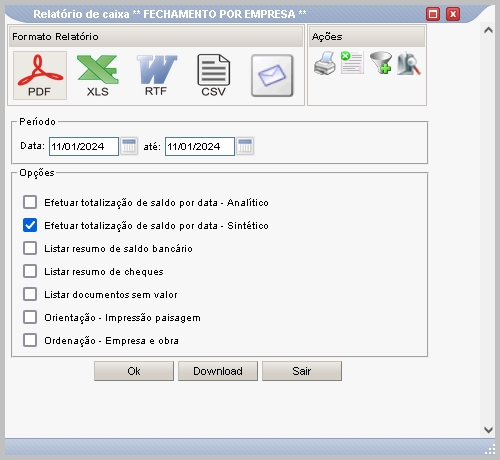The image size is (500, 460).
Task: Open calendar picker for start Data
Action: pyautogui.click(x=129, y=146)
